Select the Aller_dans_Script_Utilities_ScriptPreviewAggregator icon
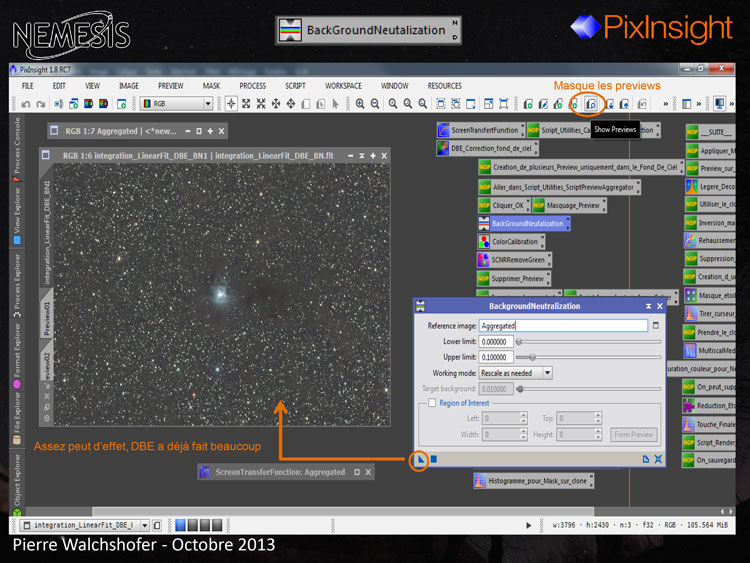The width and height of the screenshot is (750, 563). (x=559, y=187)
